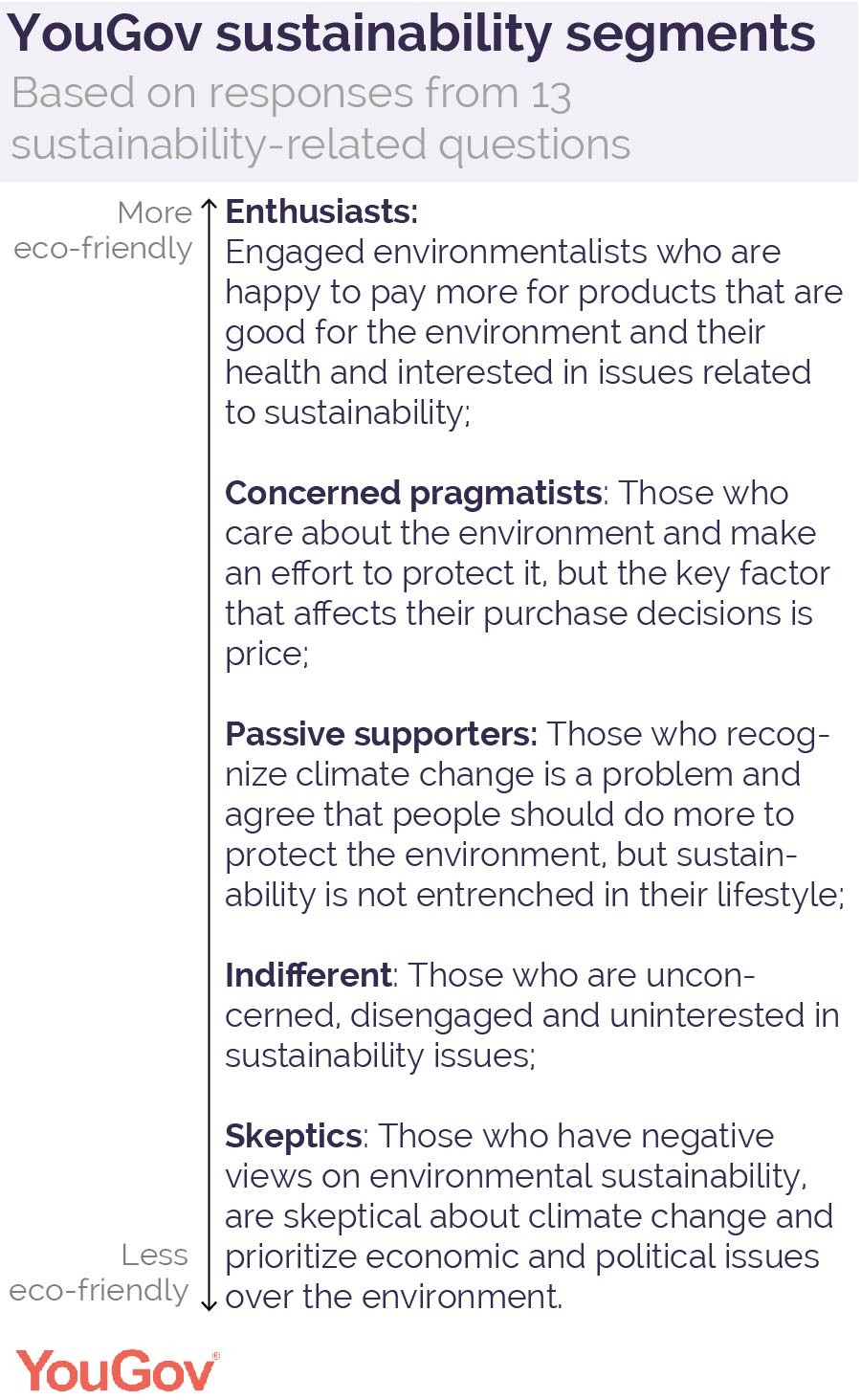Click the Passive supporters heading

[381, 734]
